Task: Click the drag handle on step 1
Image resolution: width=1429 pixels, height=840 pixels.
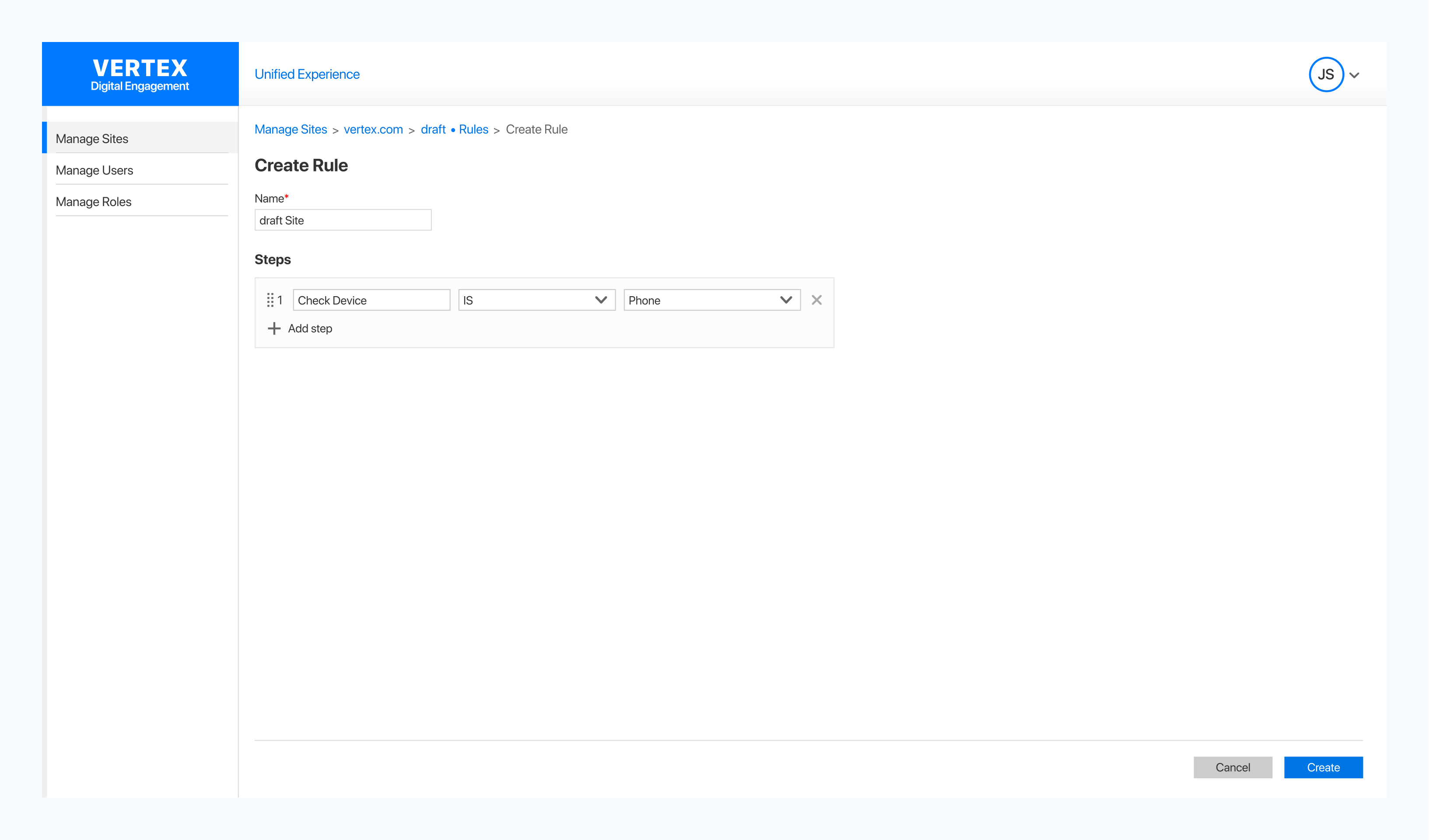Action: coord(270,300)
